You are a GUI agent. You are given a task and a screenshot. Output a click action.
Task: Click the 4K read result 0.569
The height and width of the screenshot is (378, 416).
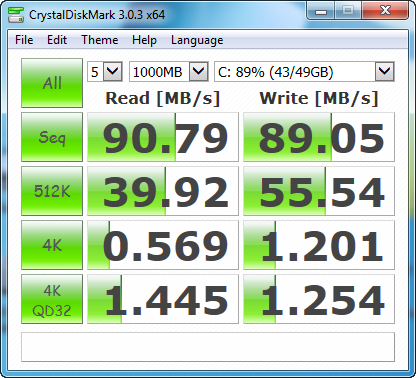coord(163,245)
